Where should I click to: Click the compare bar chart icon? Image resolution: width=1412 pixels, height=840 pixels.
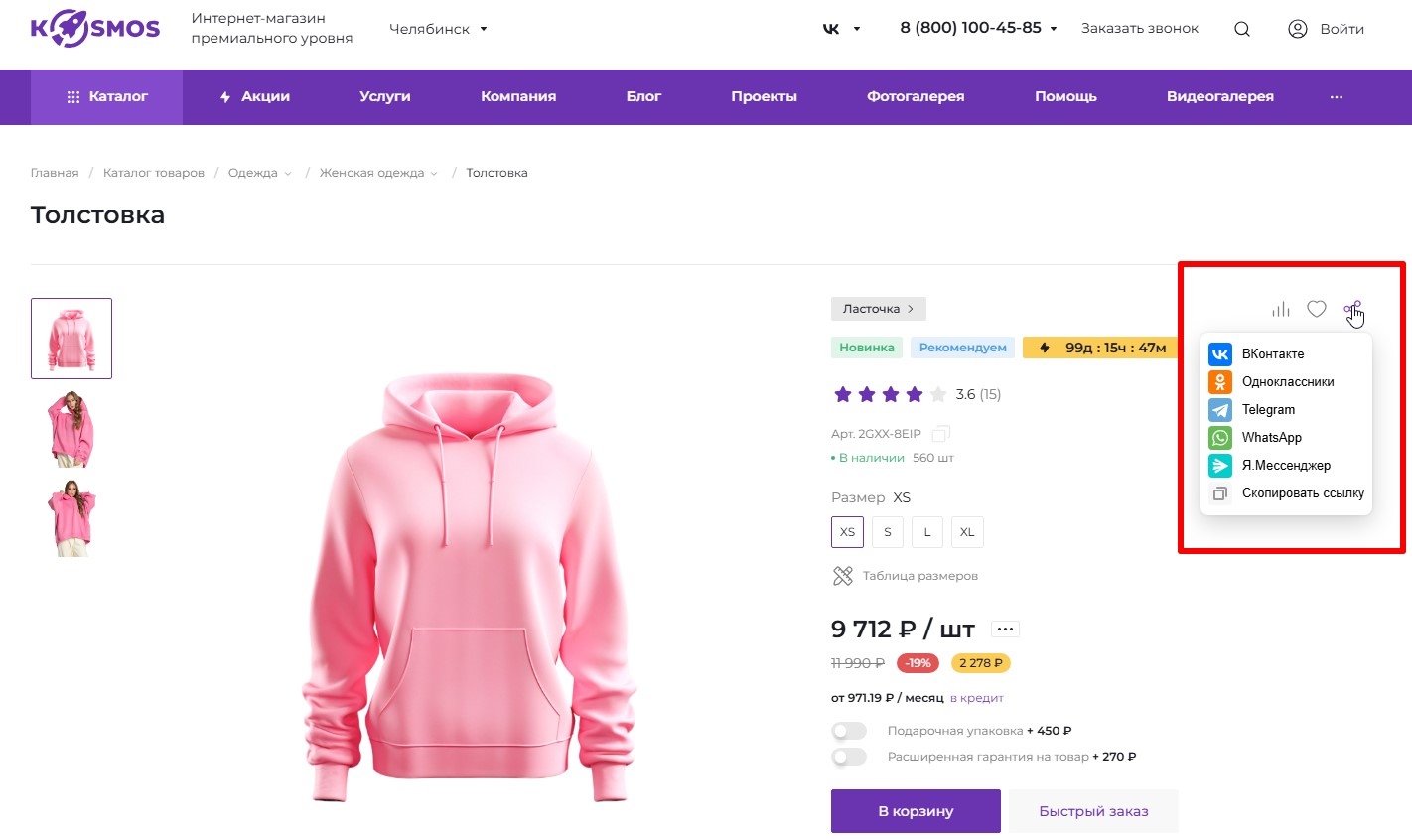click(x=1281, y=309)
